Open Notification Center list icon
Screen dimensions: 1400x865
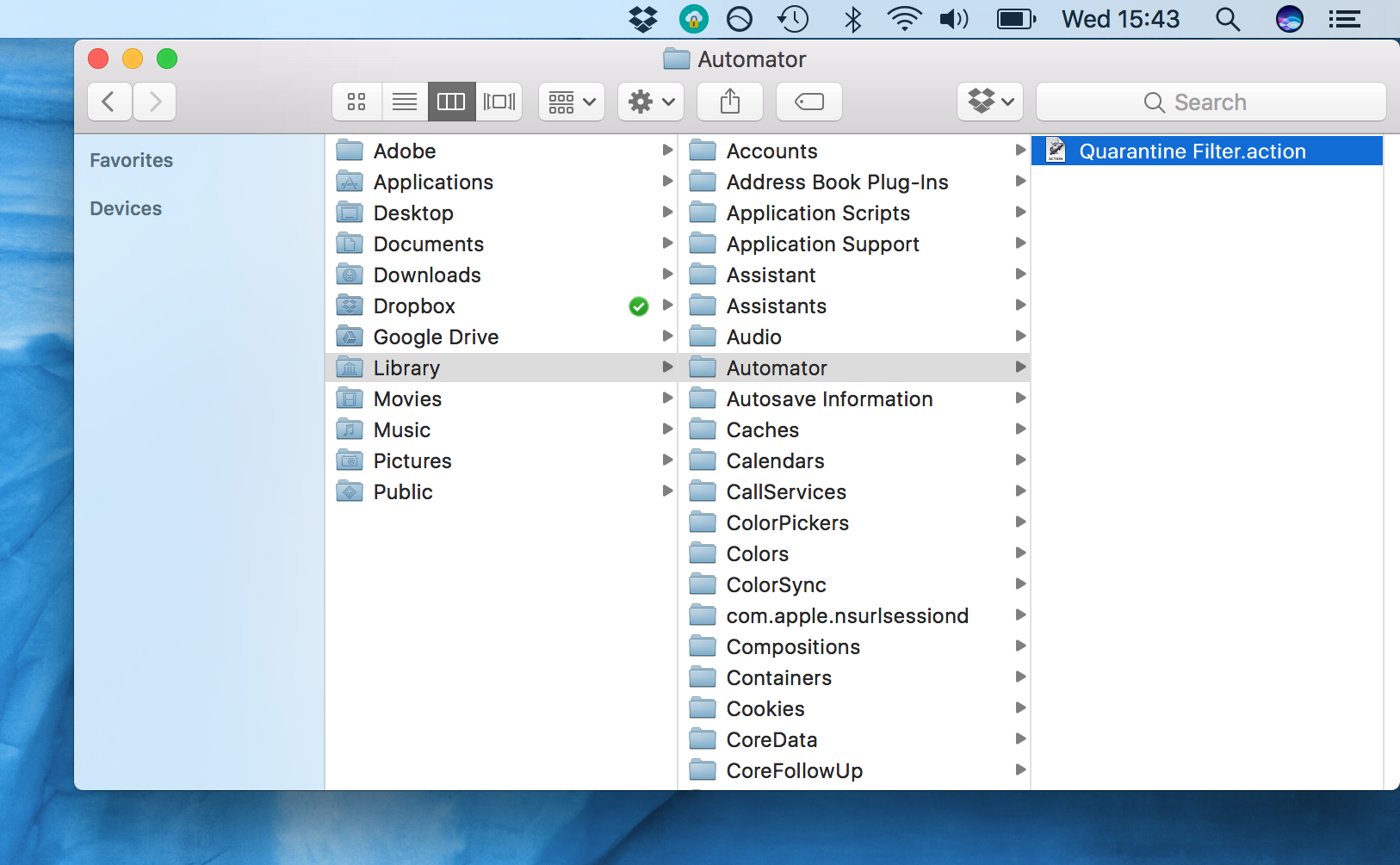1344,19
